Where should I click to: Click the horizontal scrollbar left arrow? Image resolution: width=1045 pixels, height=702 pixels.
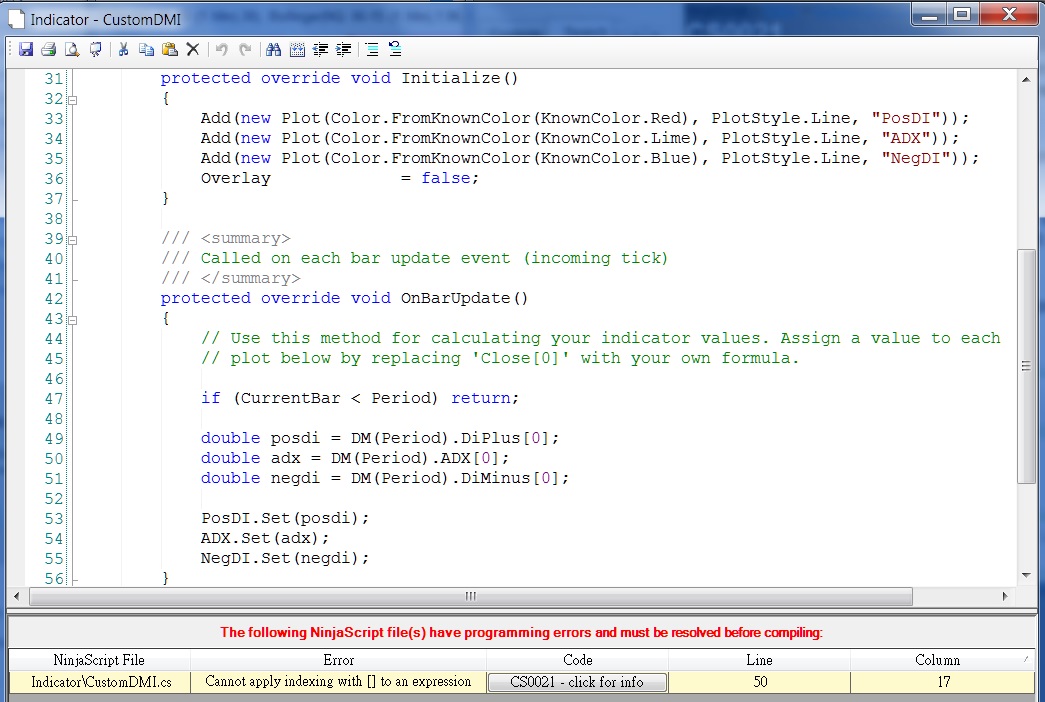coord(17,596)
